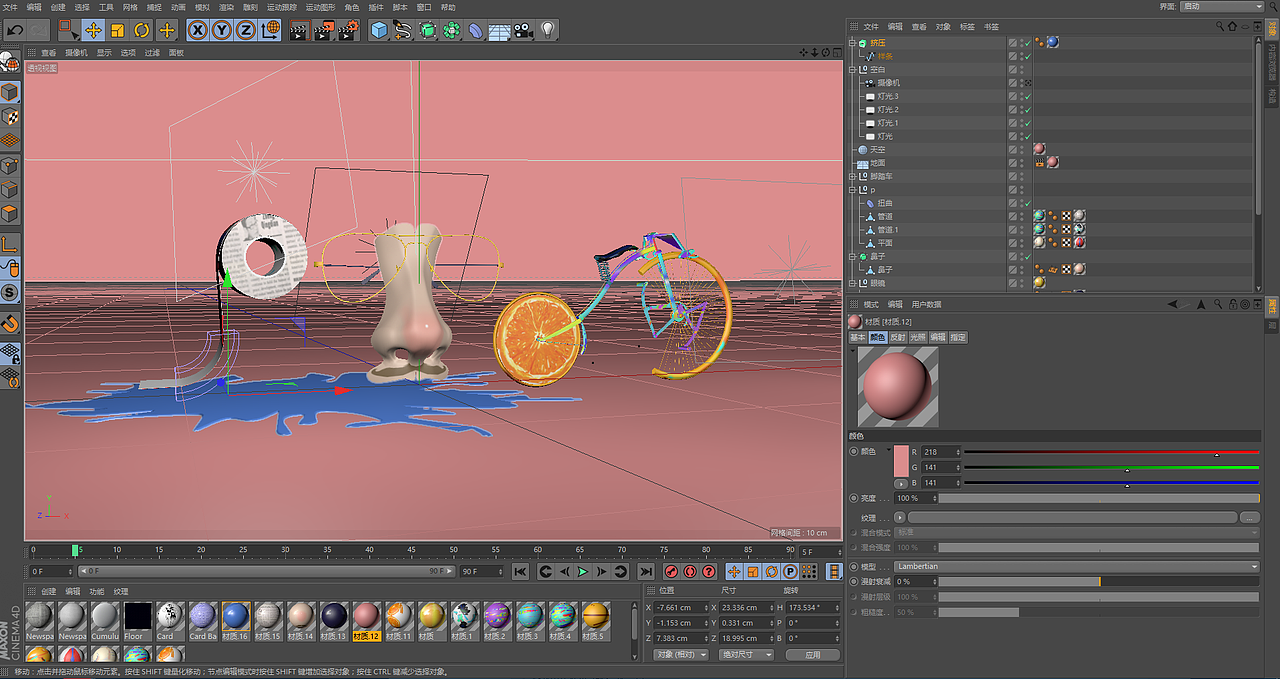Open the 文件 main menu
Screen dimensions: 1280x679
tap(10, 7)
